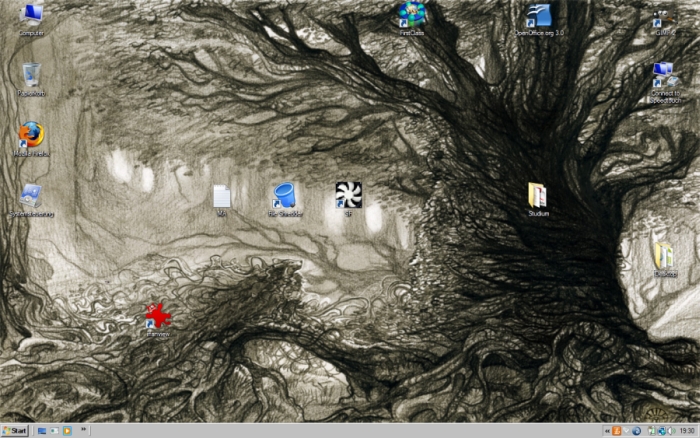Screen dimensions: 700x438
Task: Select the Connect to Speedtouch shortcut
Action: point(665,83)
